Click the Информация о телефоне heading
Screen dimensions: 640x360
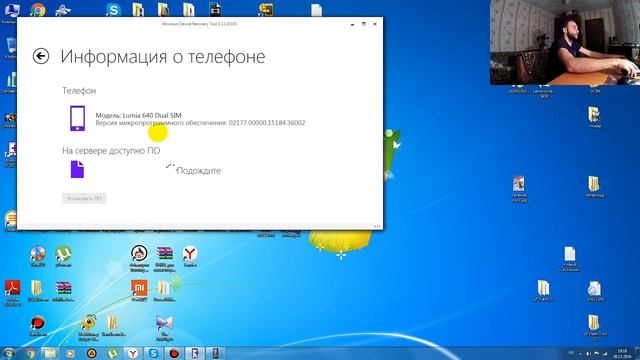coord(163,56)
